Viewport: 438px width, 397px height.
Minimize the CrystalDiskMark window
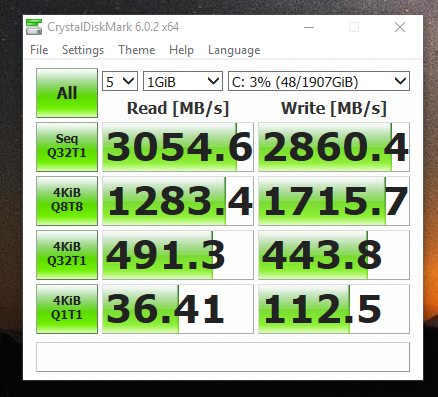click(309, 27)
